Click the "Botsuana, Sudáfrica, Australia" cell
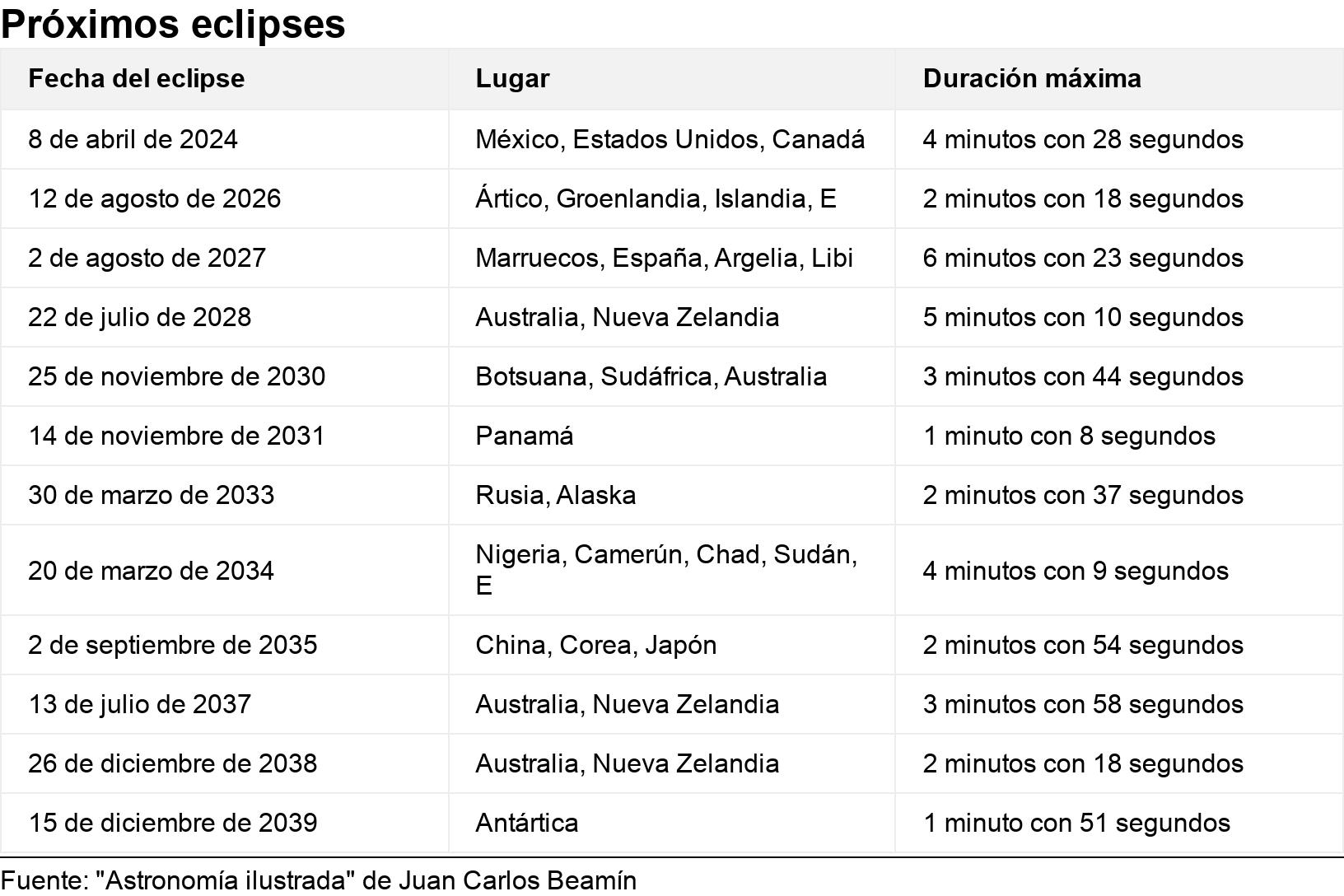Viewport: 1344px width, 896px height. point(651,376)
